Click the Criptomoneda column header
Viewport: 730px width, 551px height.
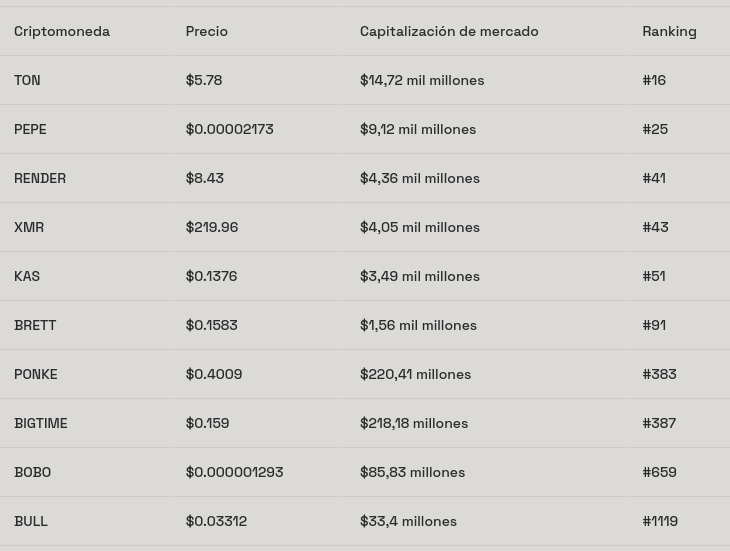click(62, 31)
